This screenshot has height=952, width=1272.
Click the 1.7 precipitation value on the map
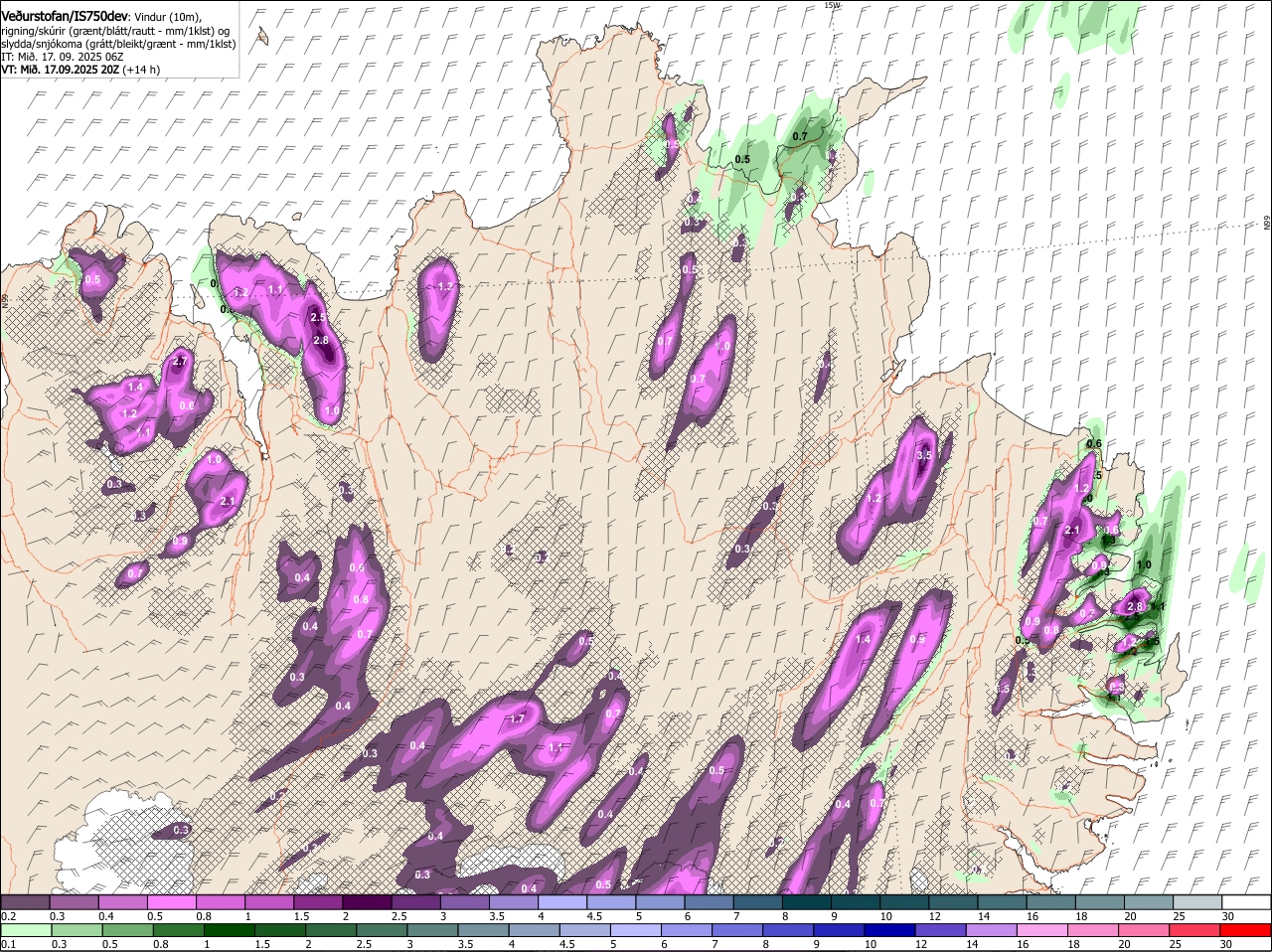pos(517,719)
